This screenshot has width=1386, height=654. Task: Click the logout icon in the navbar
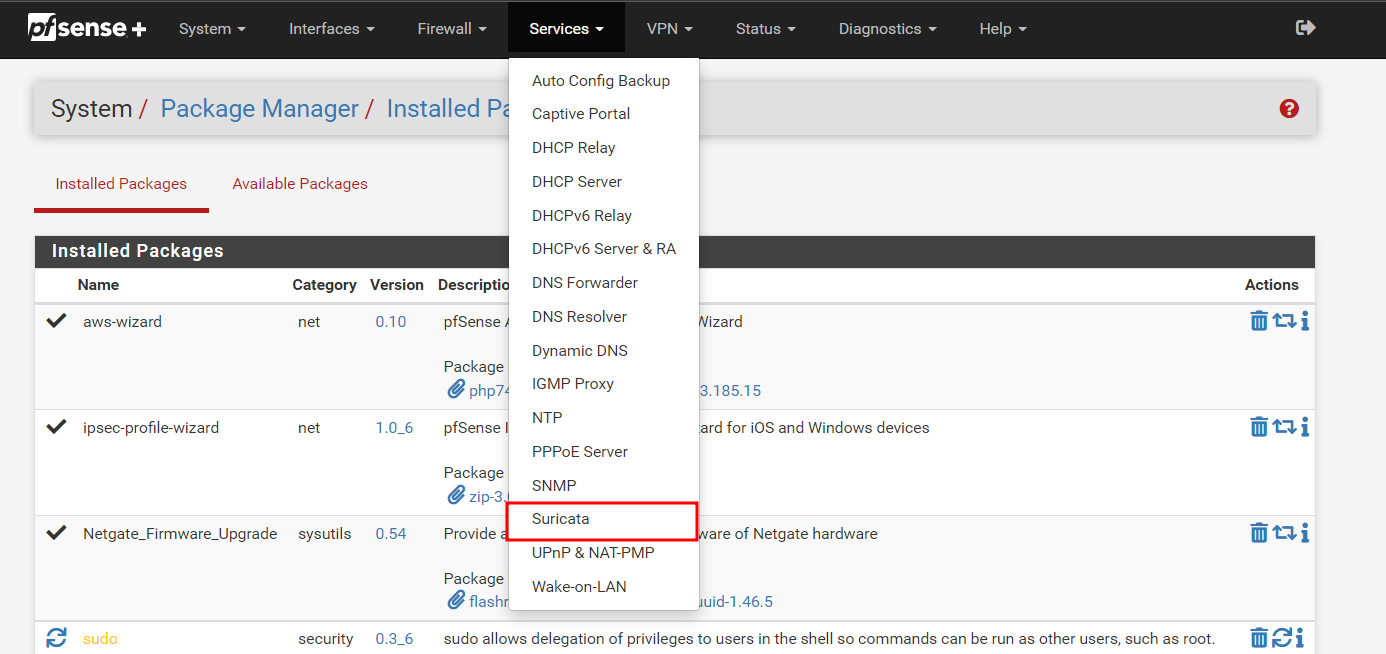(1305, 28)
